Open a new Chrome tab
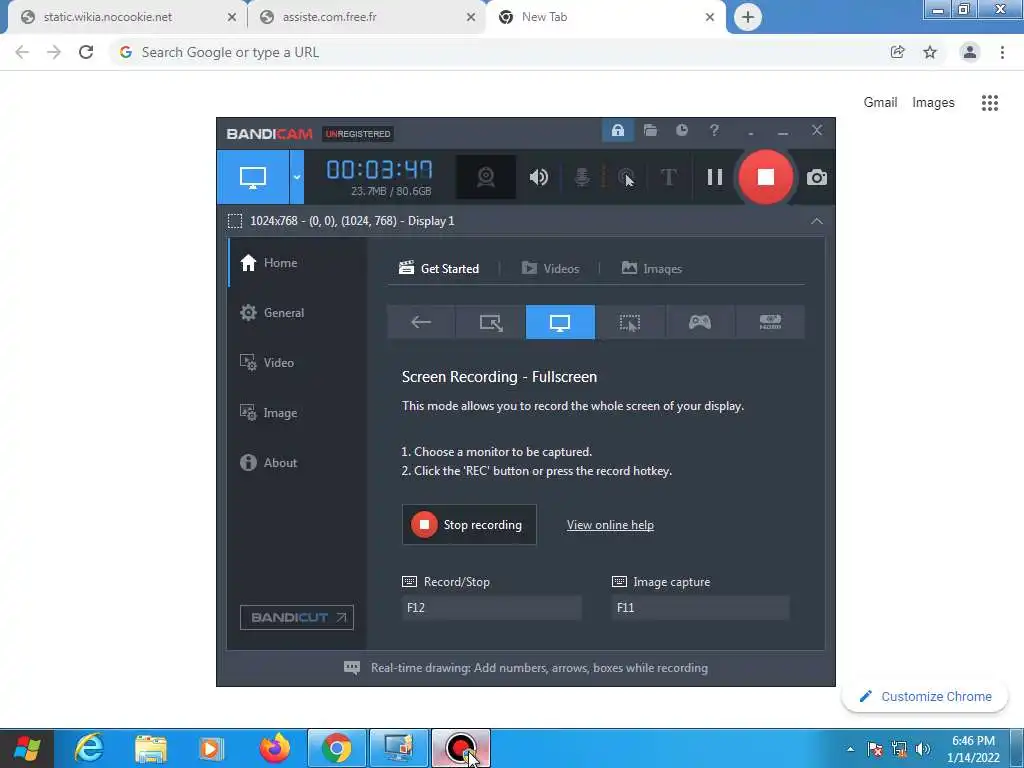Screen dimensions: 1024x768 coord(748,17)
